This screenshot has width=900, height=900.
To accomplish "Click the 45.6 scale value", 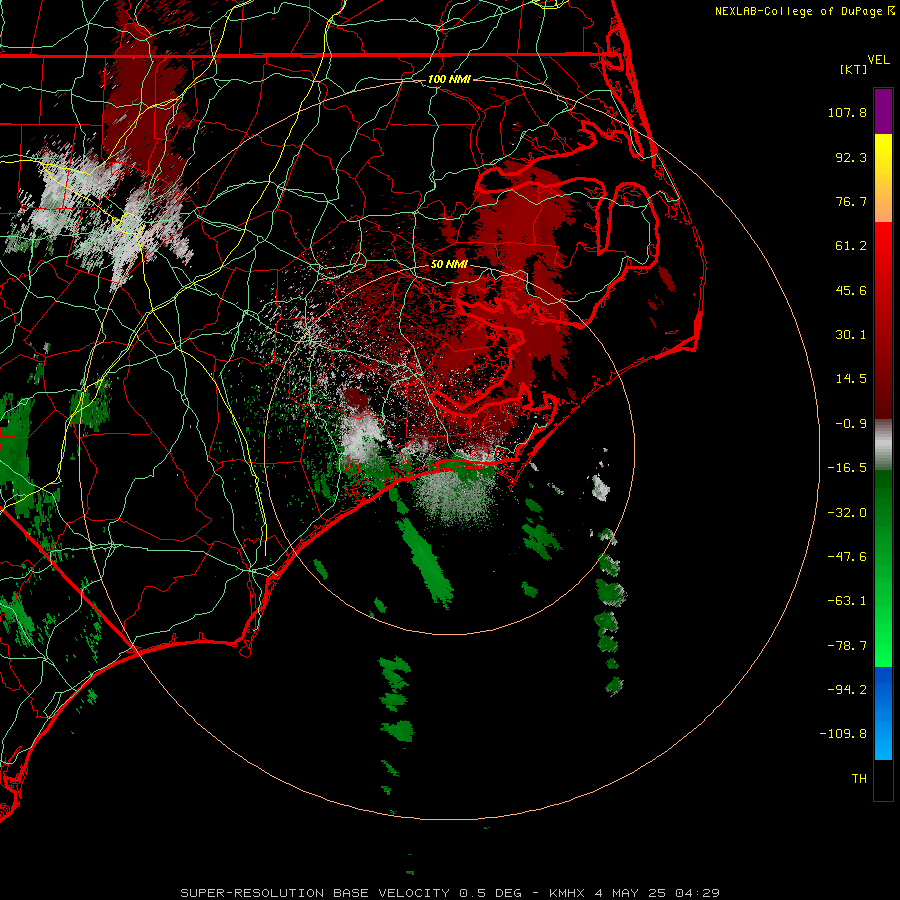I will point(851,290).
